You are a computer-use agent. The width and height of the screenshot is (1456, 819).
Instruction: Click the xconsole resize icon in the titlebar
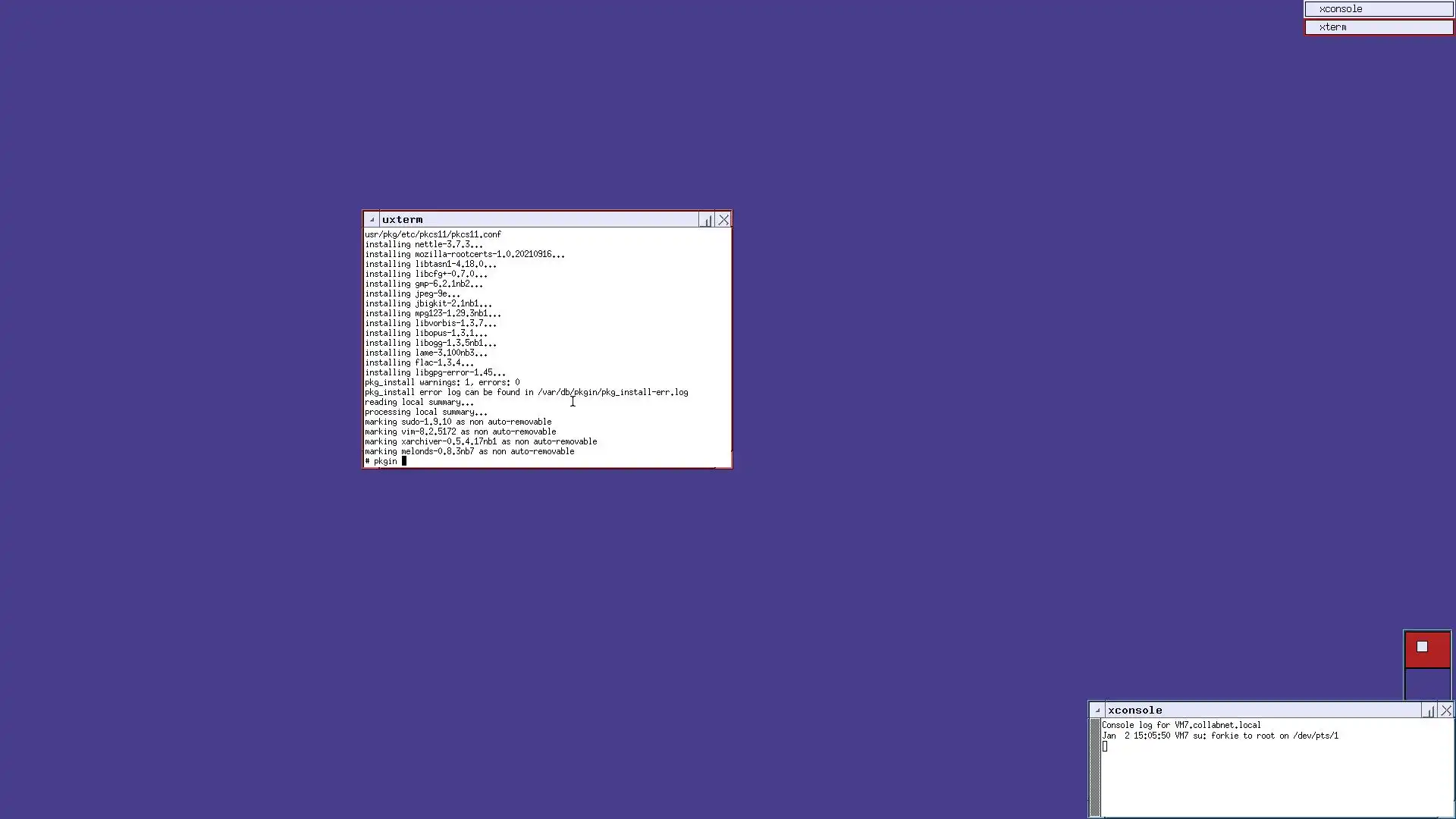tap(1429, 711)
